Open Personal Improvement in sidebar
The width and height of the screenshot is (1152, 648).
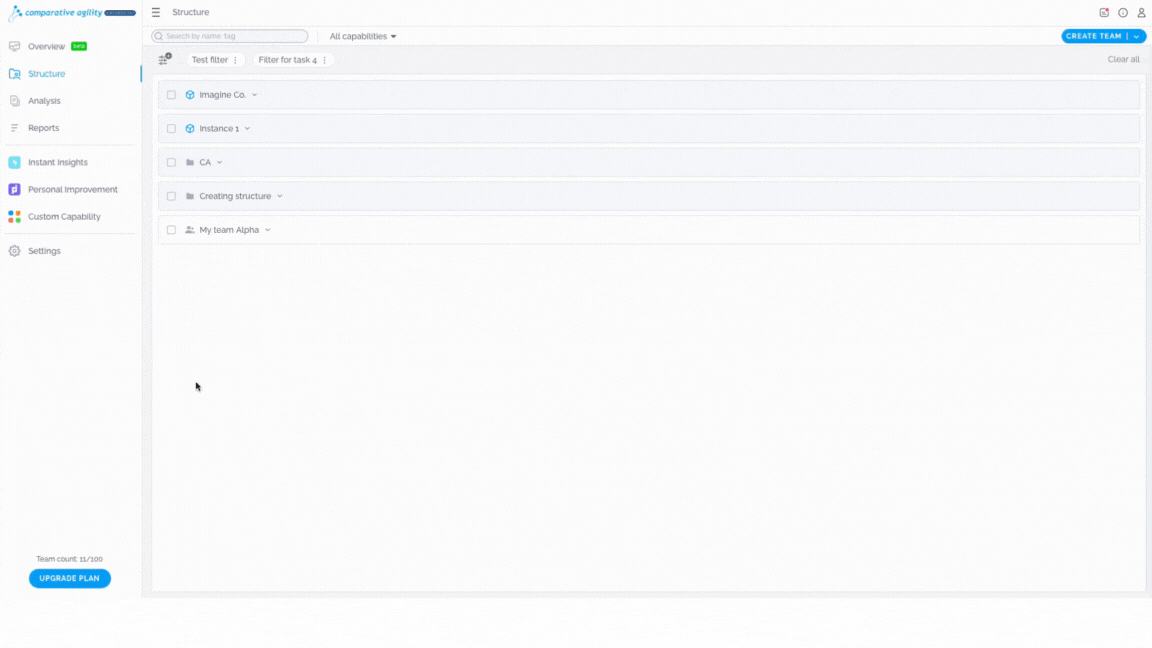(x=62, y=190)
